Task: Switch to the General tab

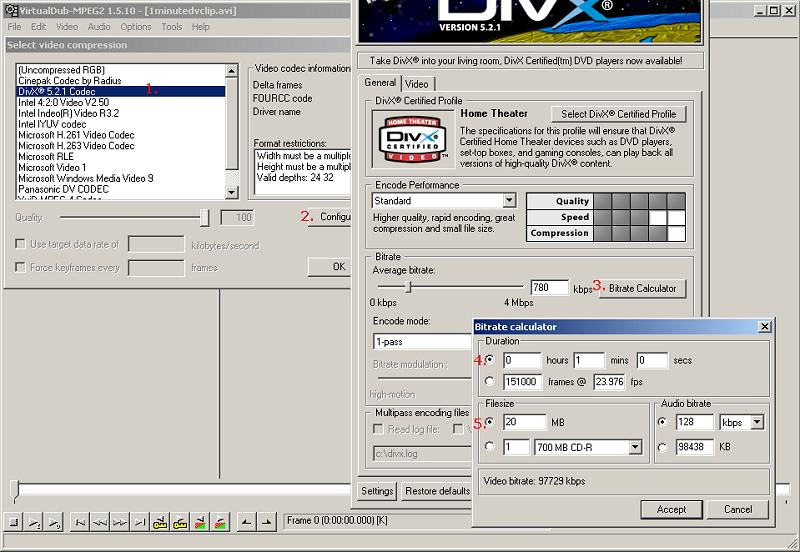Action: pos(380,83)
